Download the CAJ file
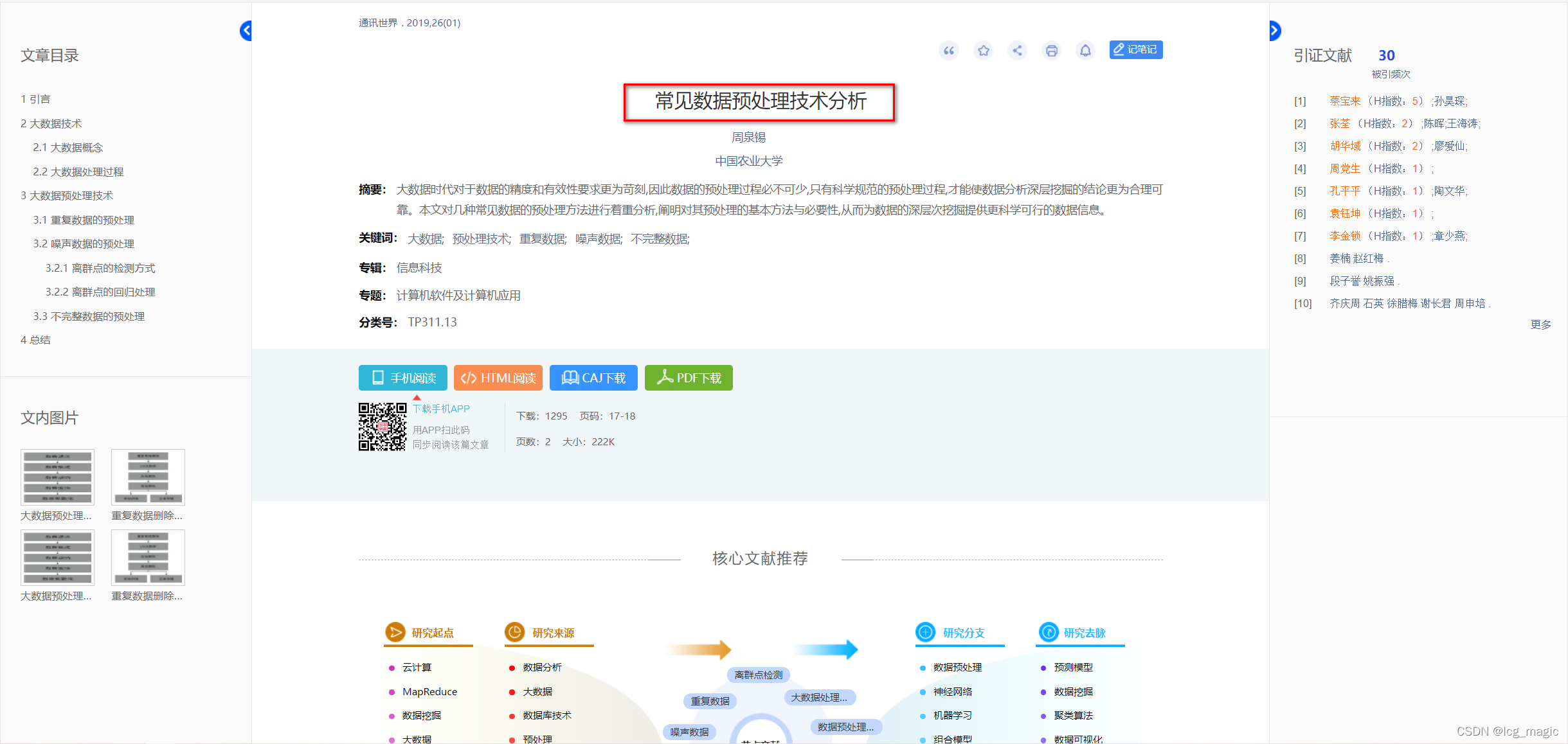Screen dimensions: 1568x744 pyautogui.click(x=593, y=378)
